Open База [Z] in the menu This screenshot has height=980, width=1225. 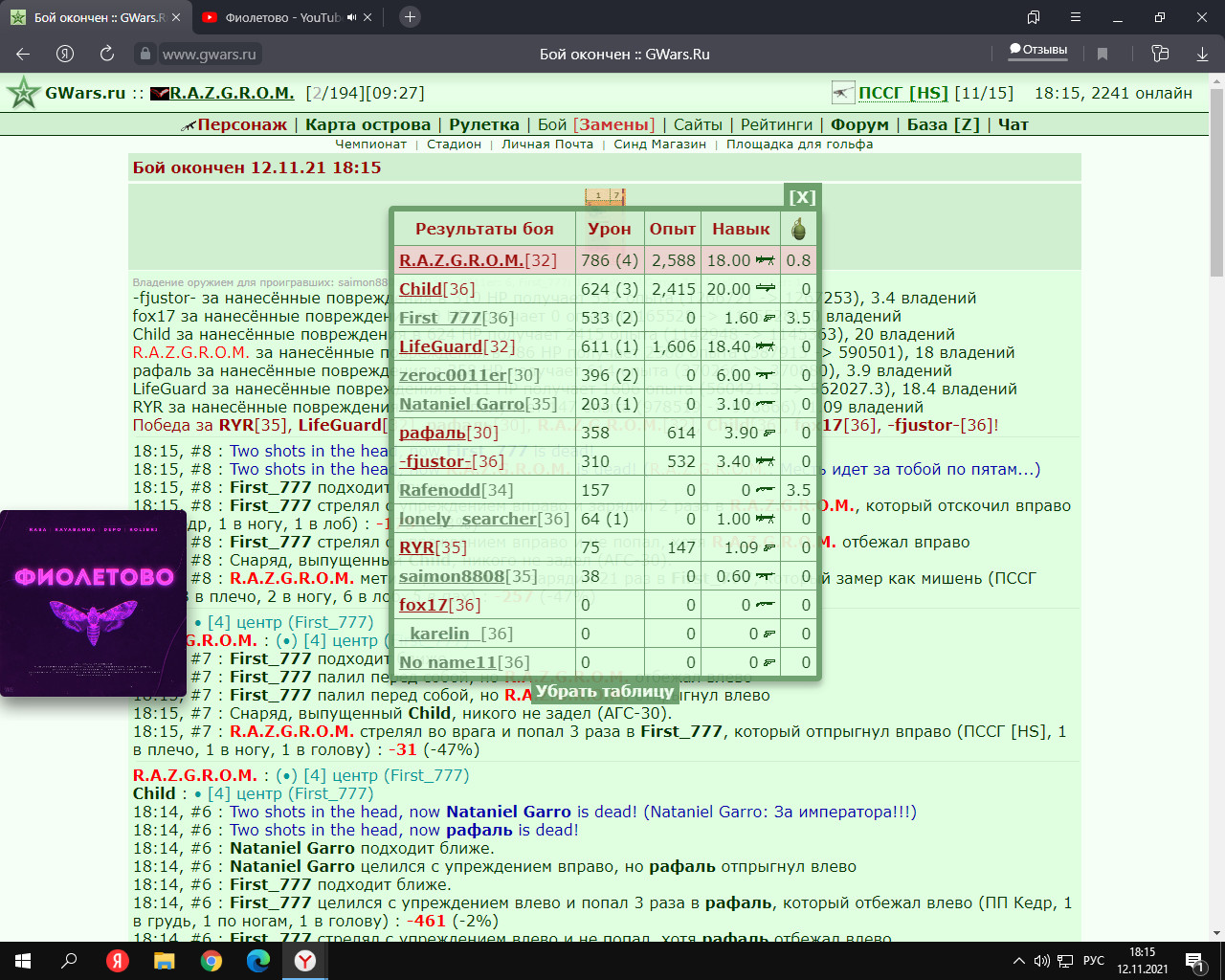943,124
